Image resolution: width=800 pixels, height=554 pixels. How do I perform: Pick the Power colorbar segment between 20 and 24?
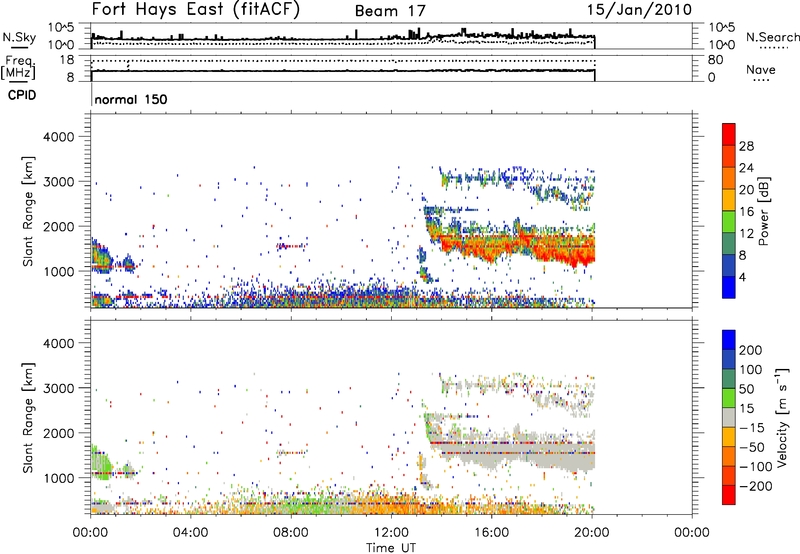click(729, 179)
